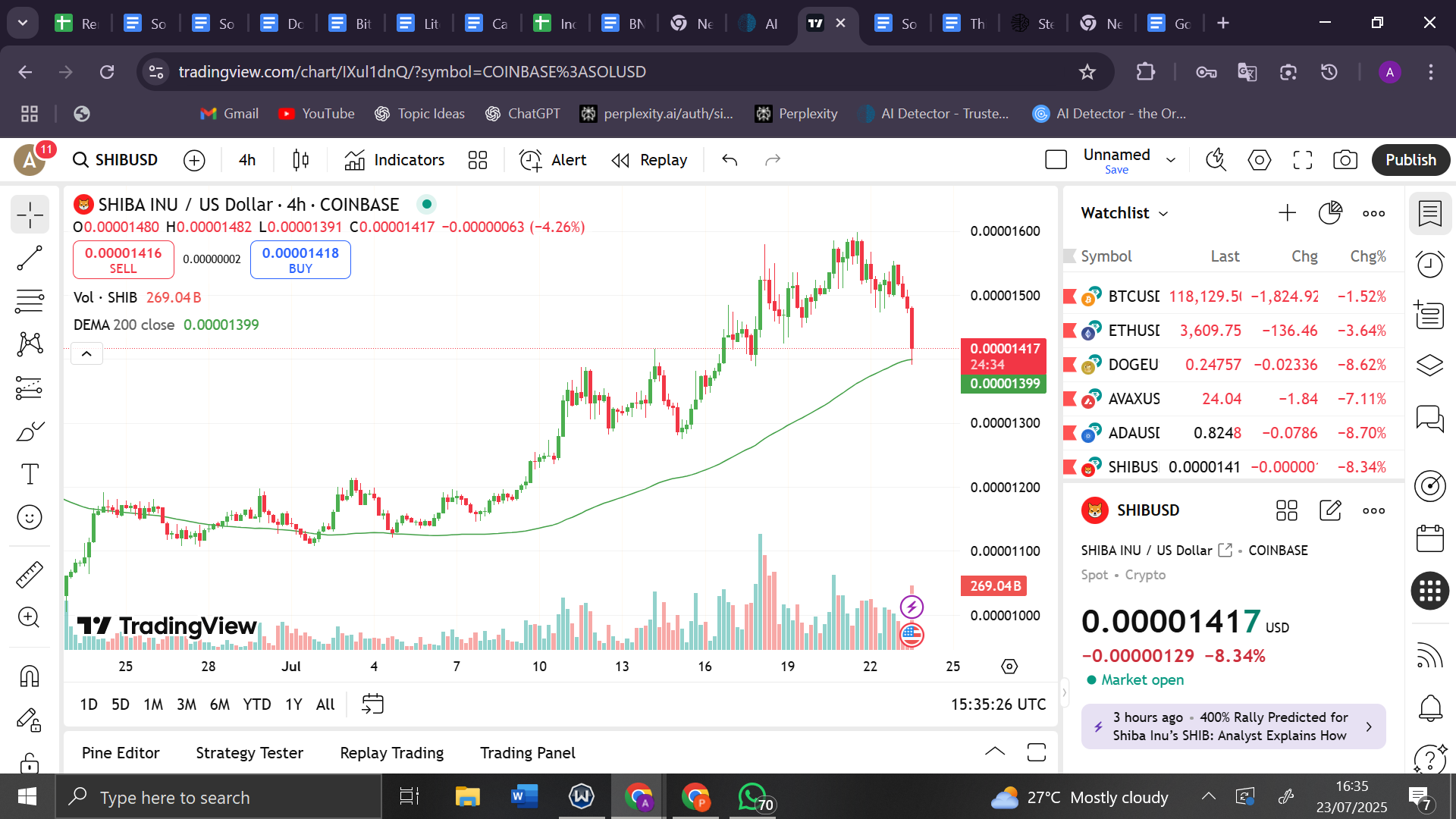
Task: Click the SELL 0.00001416 button
Action: pos(124,260)
